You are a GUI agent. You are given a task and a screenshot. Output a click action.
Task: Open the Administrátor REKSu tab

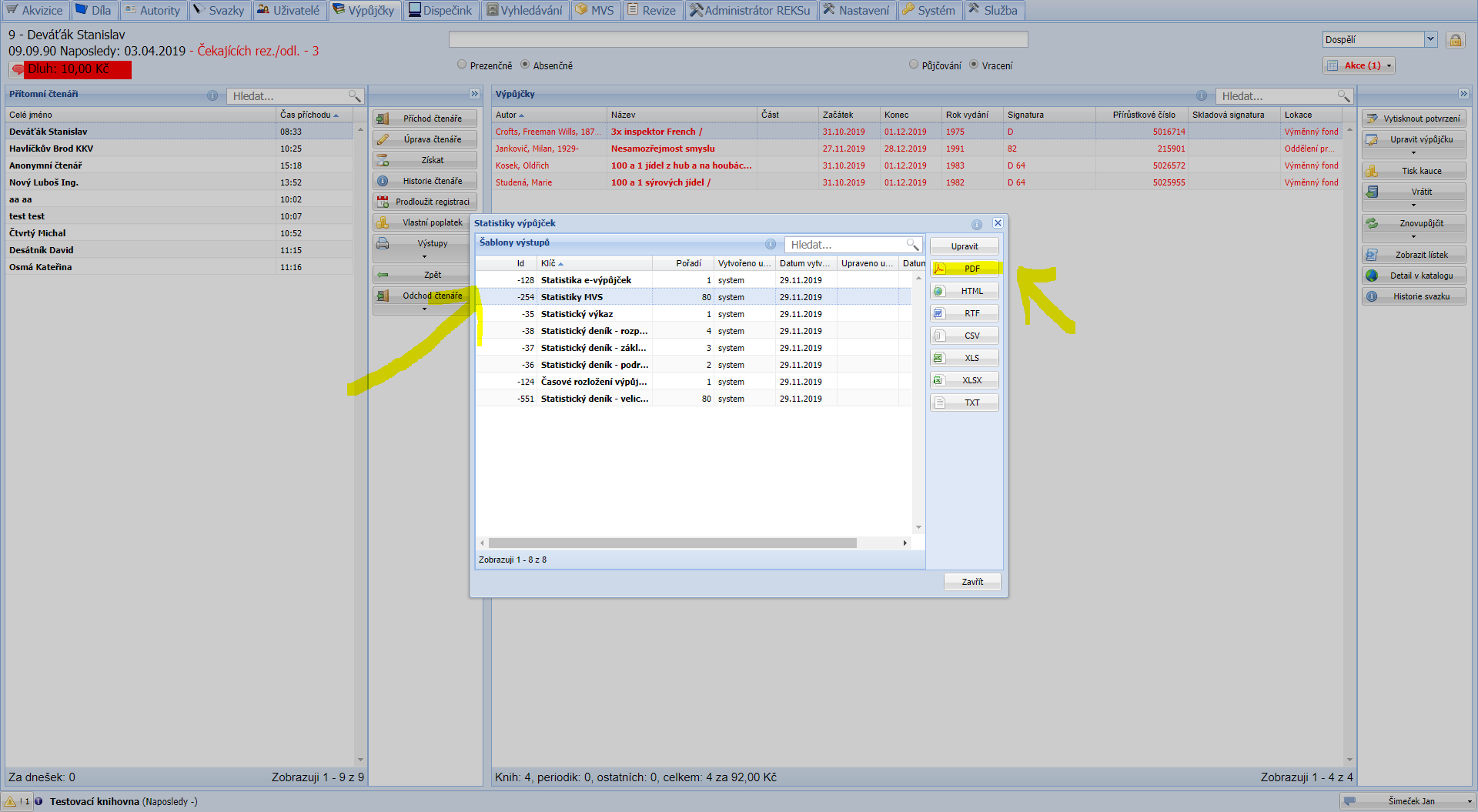[x=750, y=11]
